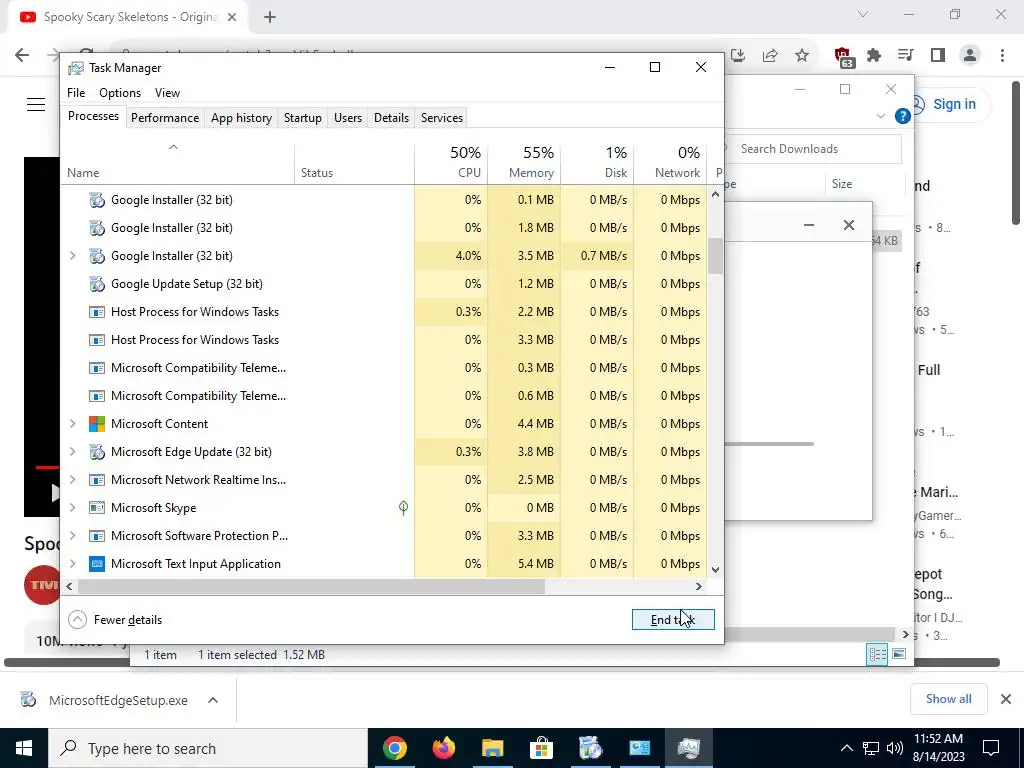Select the Google Update Setup (32 bit) row
The height and width of the screenshot is (768, 1024).
[384, 284]
